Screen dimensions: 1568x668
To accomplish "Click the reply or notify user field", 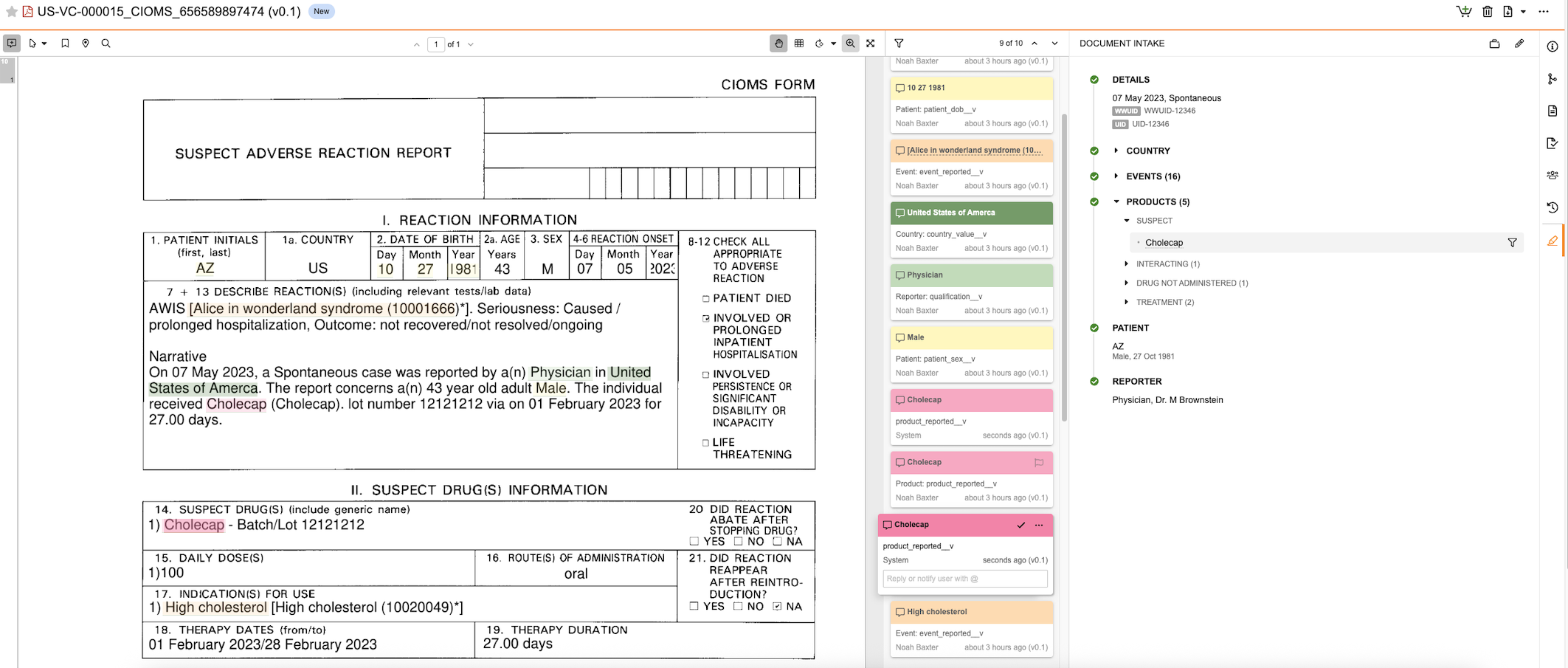I will coord(964,579).
